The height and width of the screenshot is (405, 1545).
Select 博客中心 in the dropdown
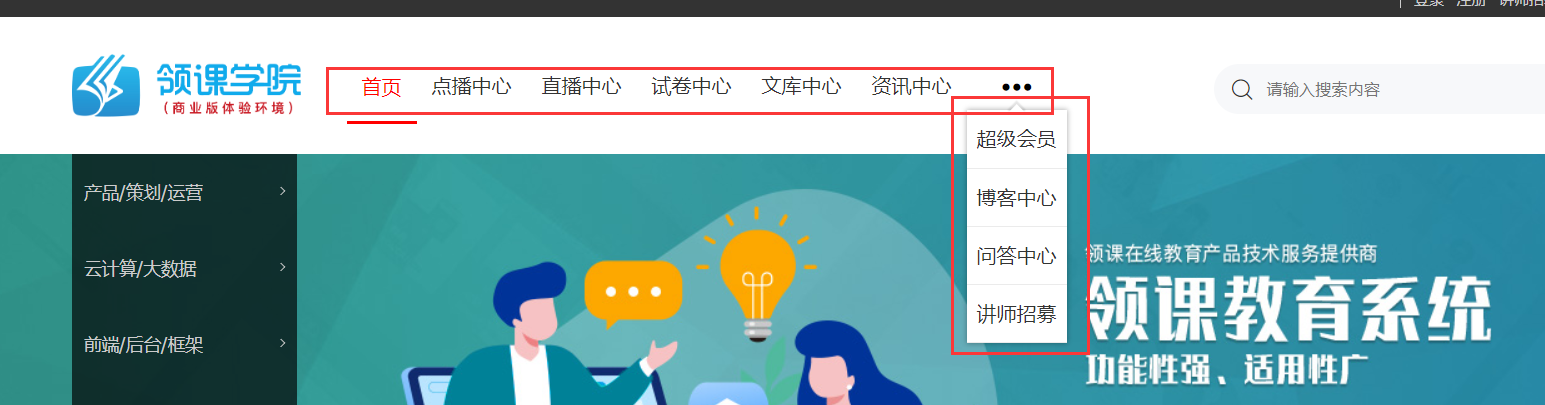tap(1017, 198)
